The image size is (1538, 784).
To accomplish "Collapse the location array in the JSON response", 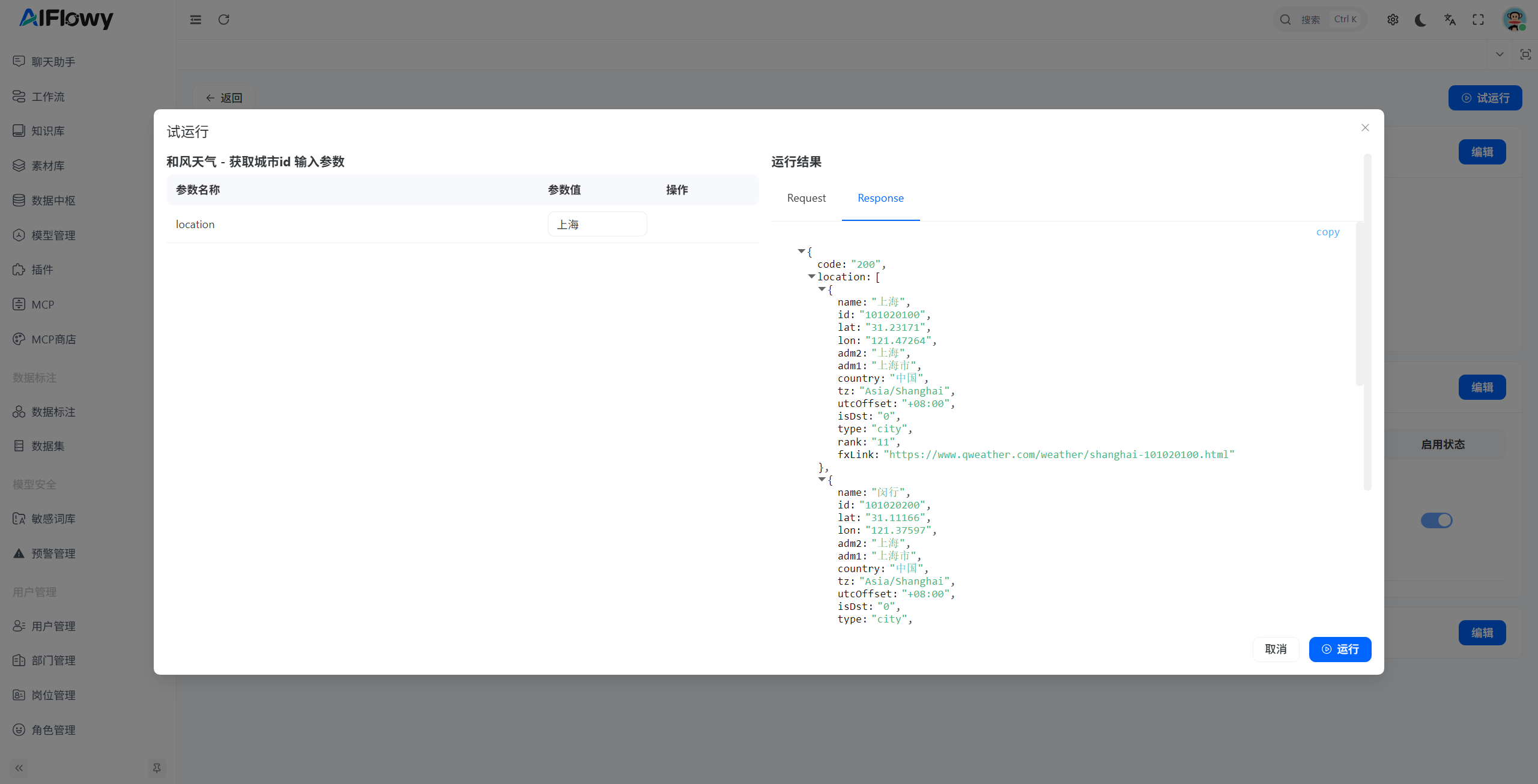I will (x=812, y=276).
